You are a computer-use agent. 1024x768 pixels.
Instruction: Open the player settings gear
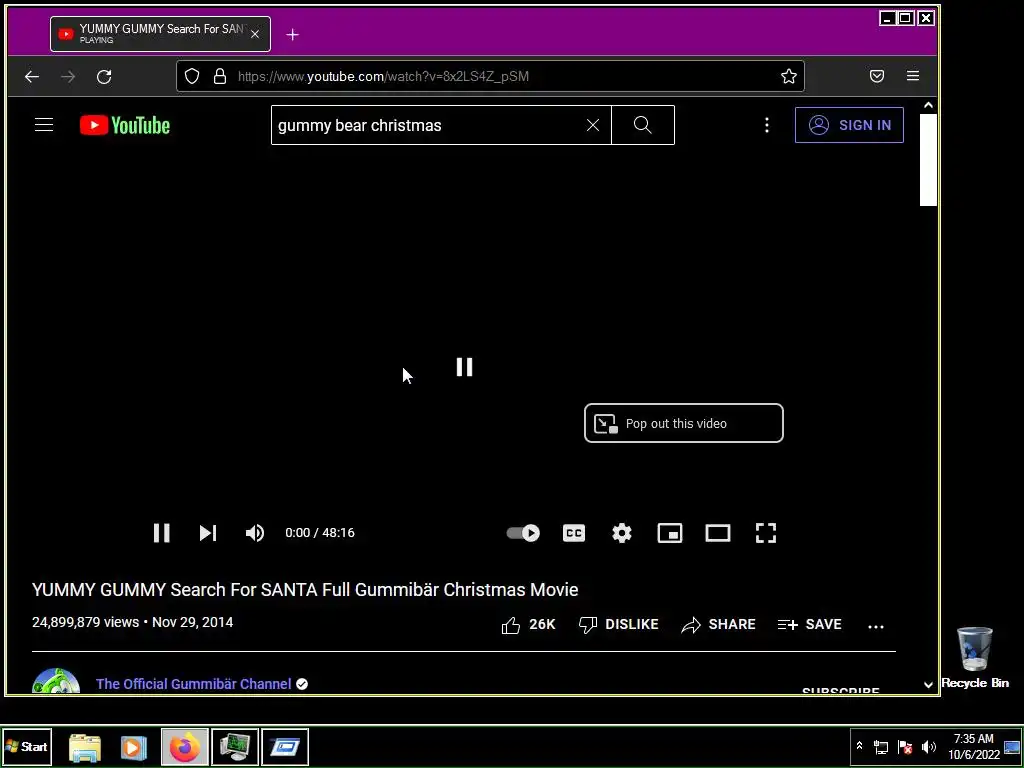(622, 533)
